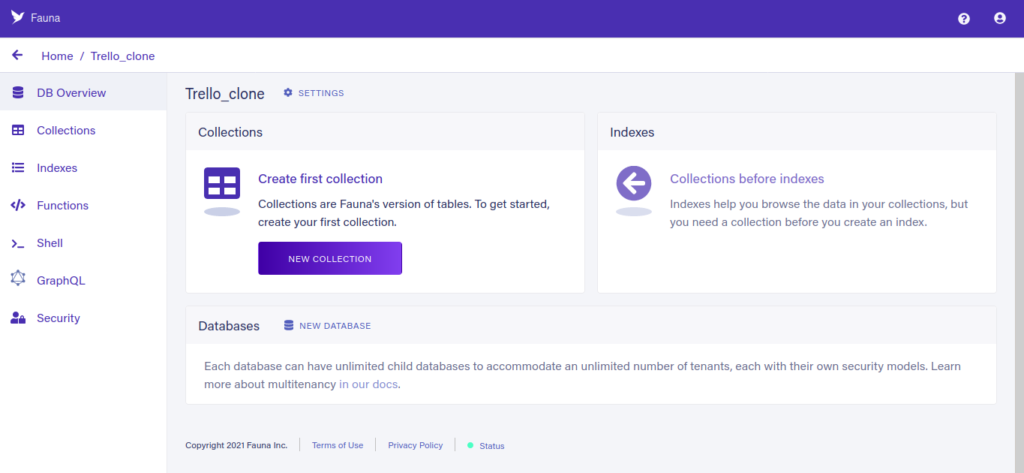Click the large collection table icon in card
The height and width of the screenshot is (473, 1024).
coord(222,183)
